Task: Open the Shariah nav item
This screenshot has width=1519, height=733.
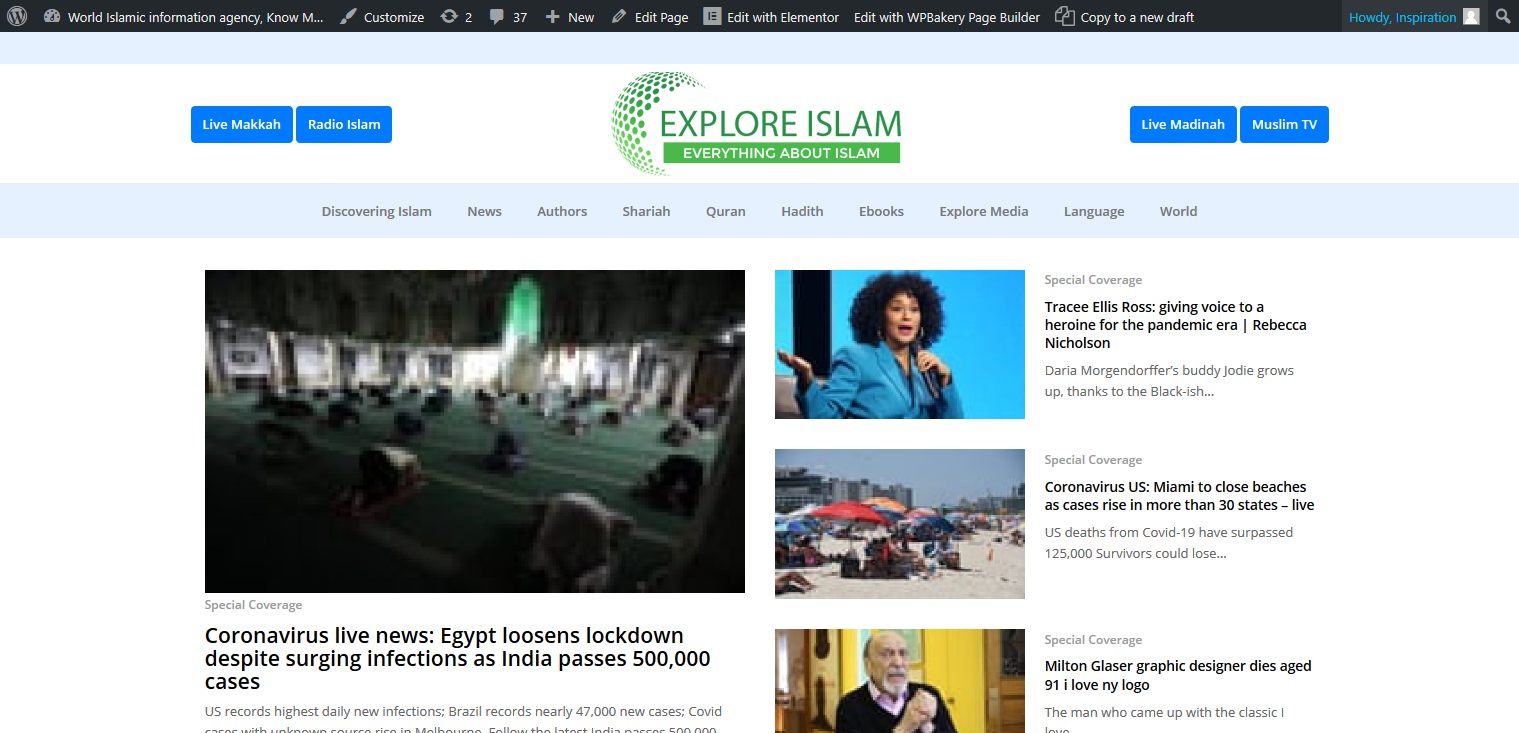Action: coord(646,211)
